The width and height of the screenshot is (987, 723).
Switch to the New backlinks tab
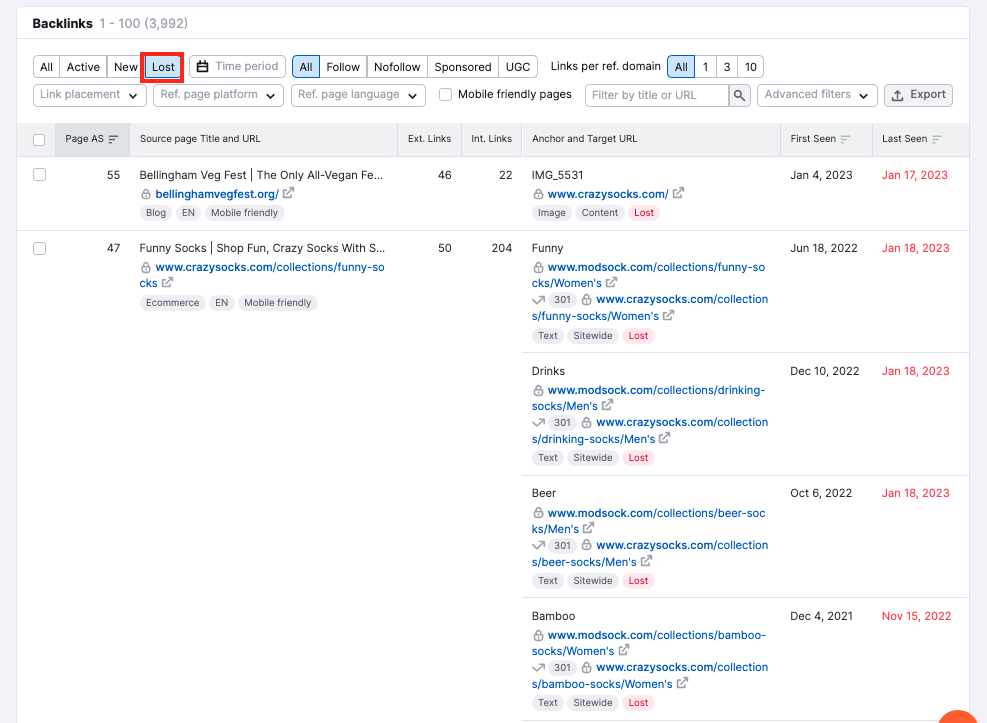(125, 67)
